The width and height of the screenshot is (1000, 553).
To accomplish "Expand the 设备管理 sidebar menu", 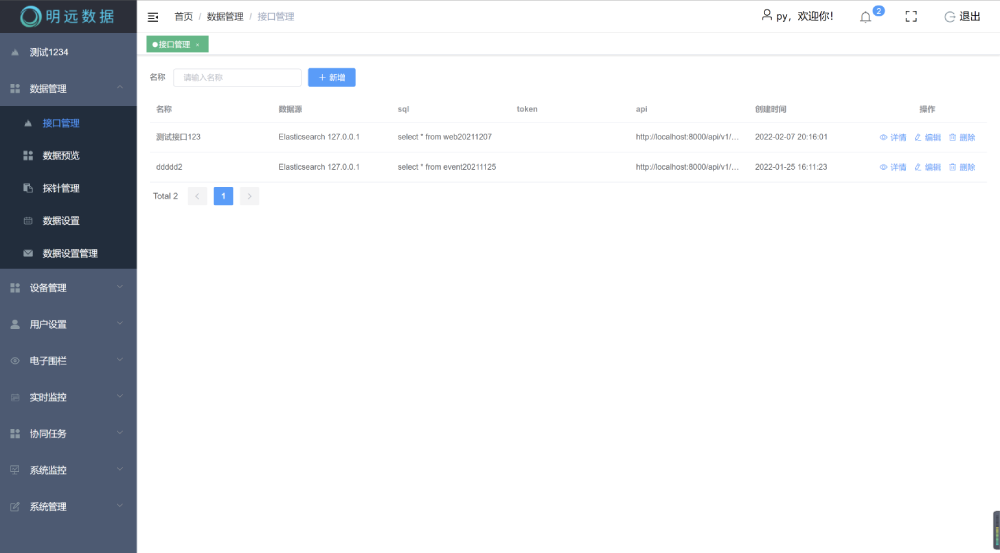I will (x=68, y=288).
